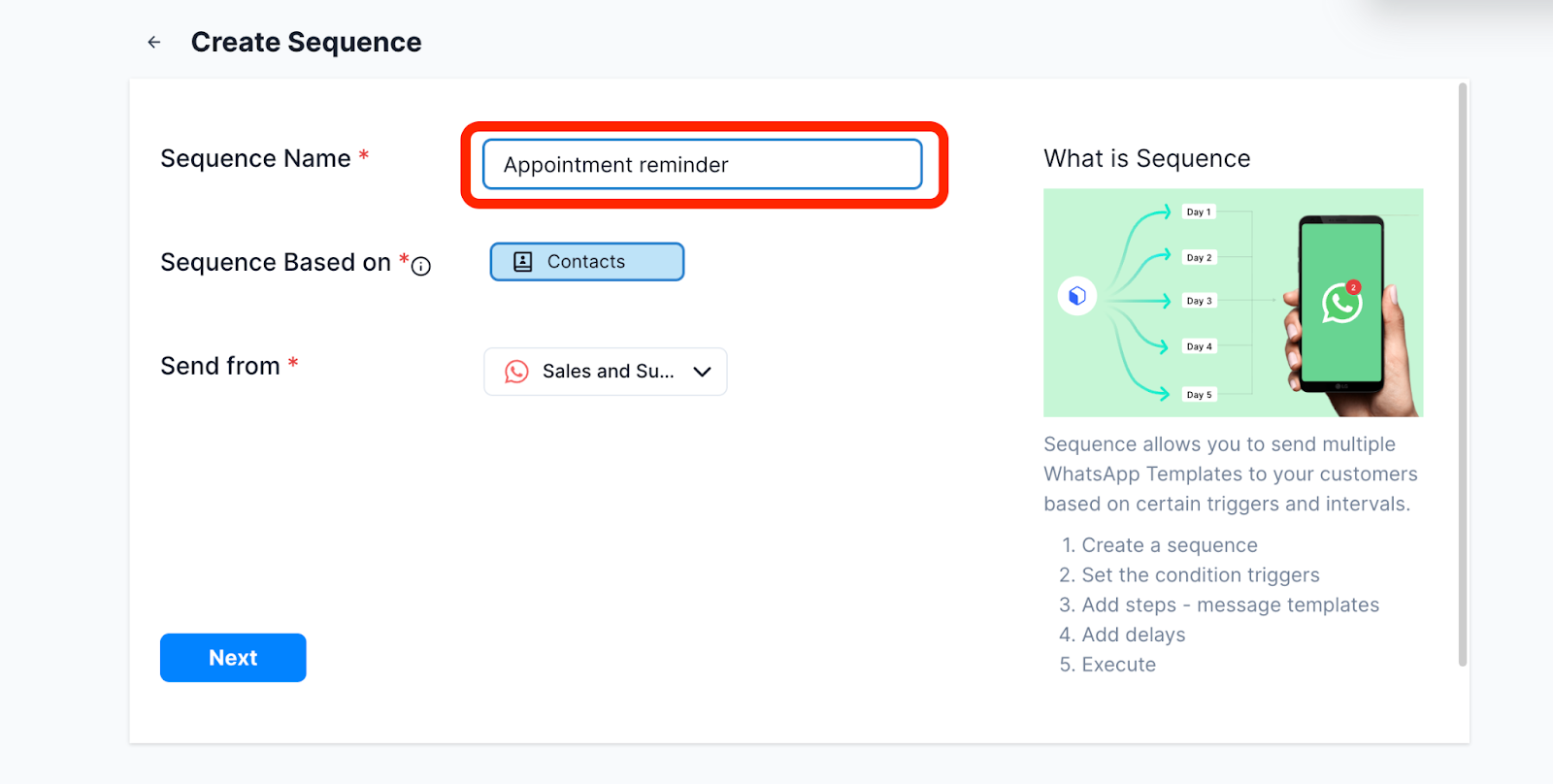The width and height of the screenshot is (1553, 784).
Task: Click the back arrow beside Create Sequence
Action: click(x=154, y=42)
